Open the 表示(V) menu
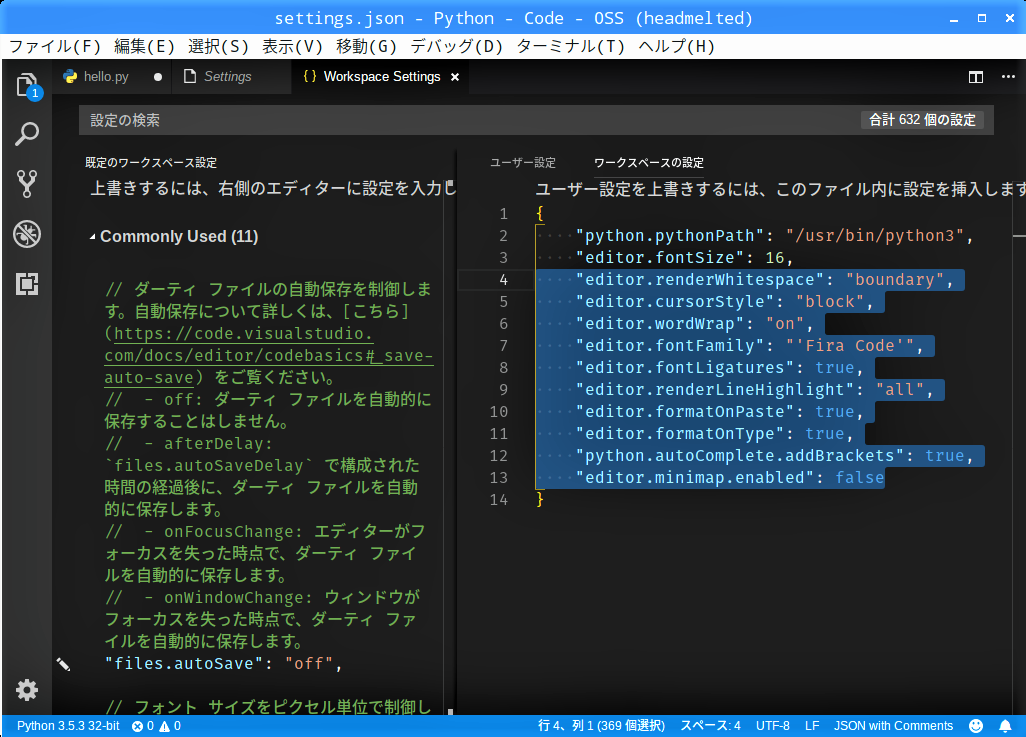Screen dimensions: 1026x737 point(292,46)
